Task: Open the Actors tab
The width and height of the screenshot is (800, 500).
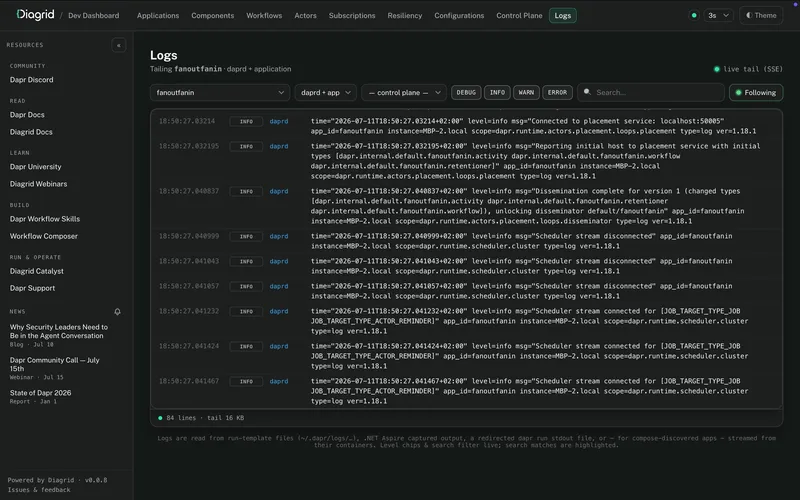Action: [306, 15]
